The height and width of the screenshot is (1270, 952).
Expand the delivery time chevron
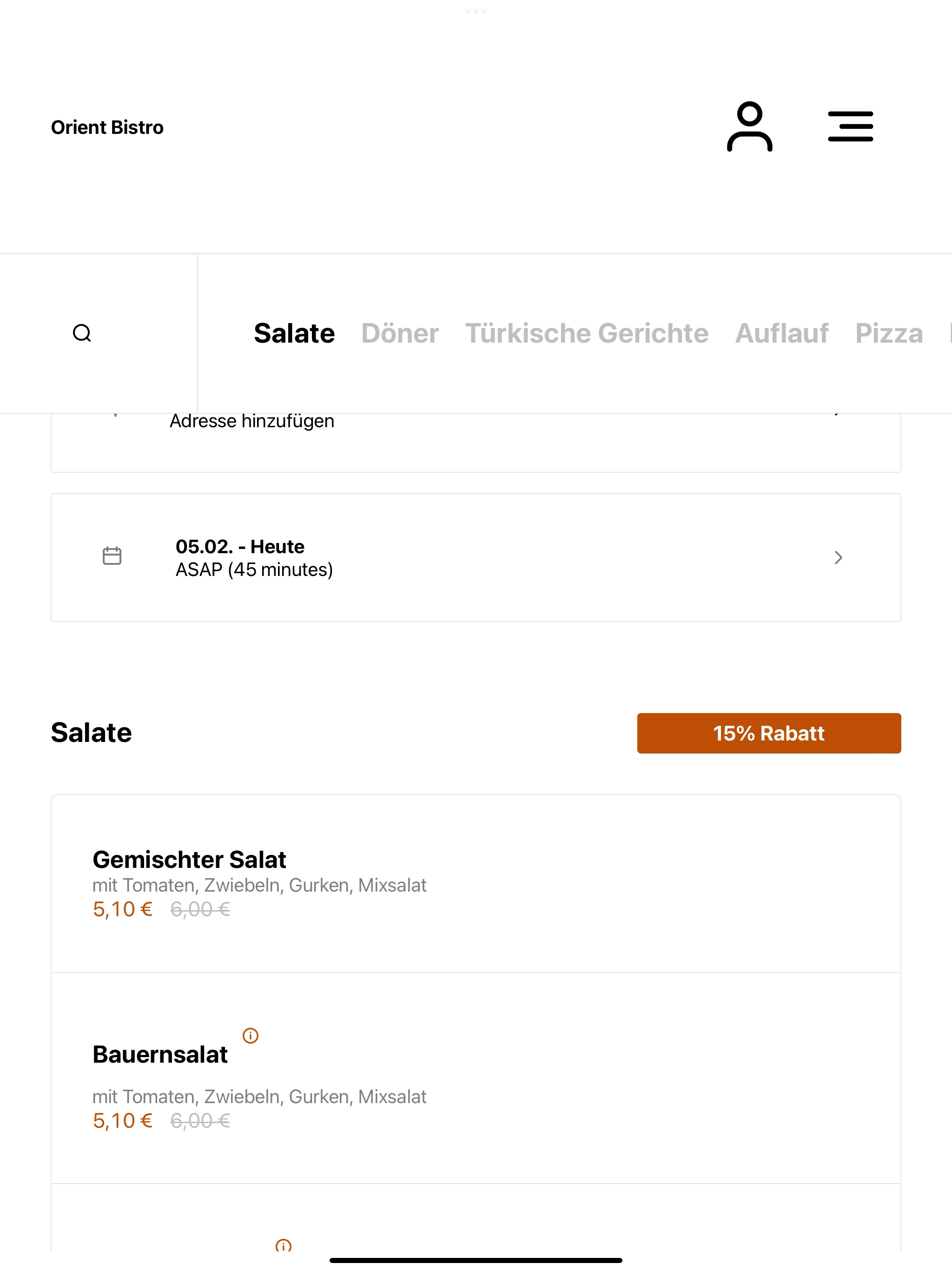tap(838, 557)
